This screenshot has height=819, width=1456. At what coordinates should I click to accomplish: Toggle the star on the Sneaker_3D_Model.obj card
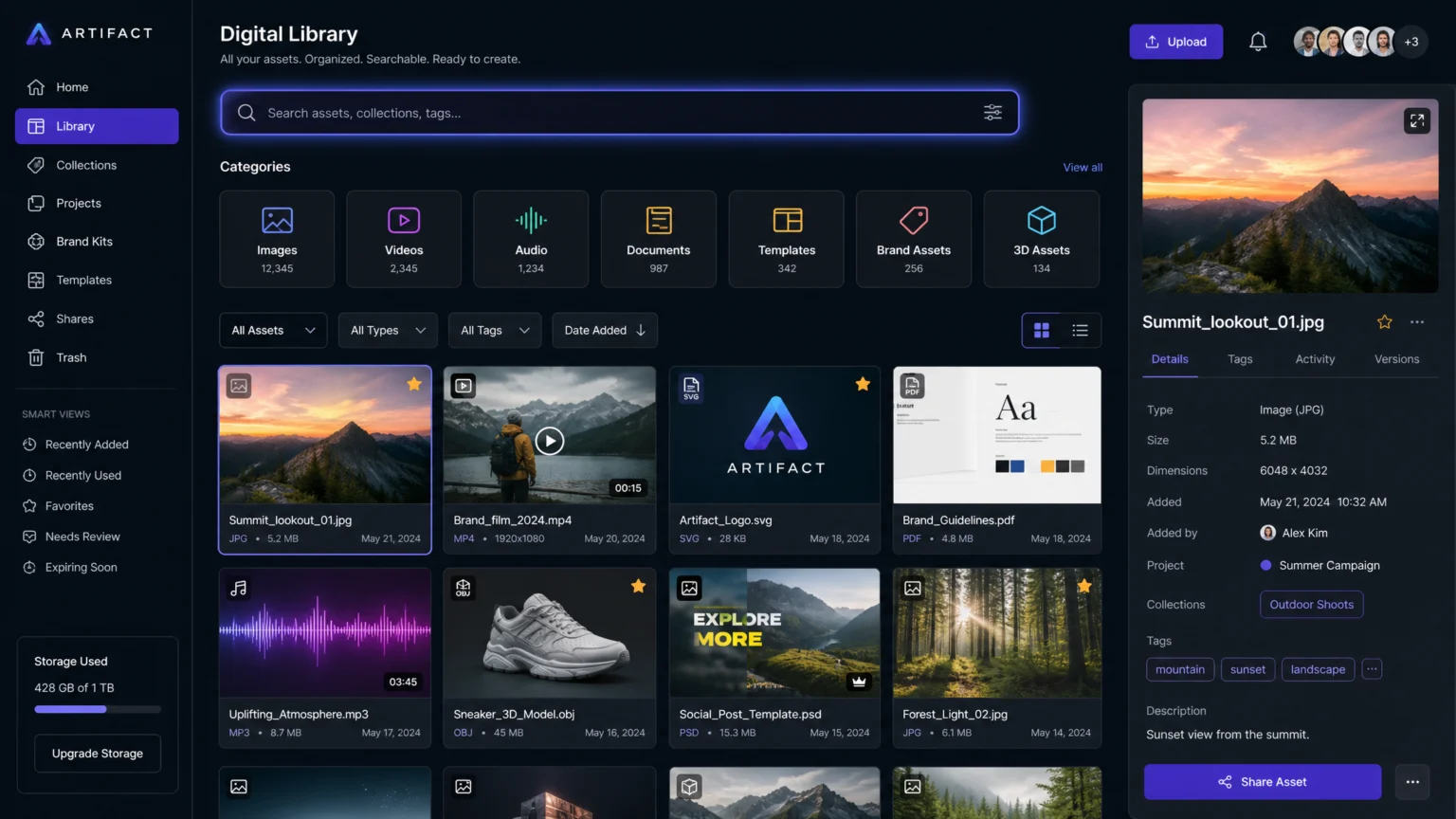[x=639, y=586]
